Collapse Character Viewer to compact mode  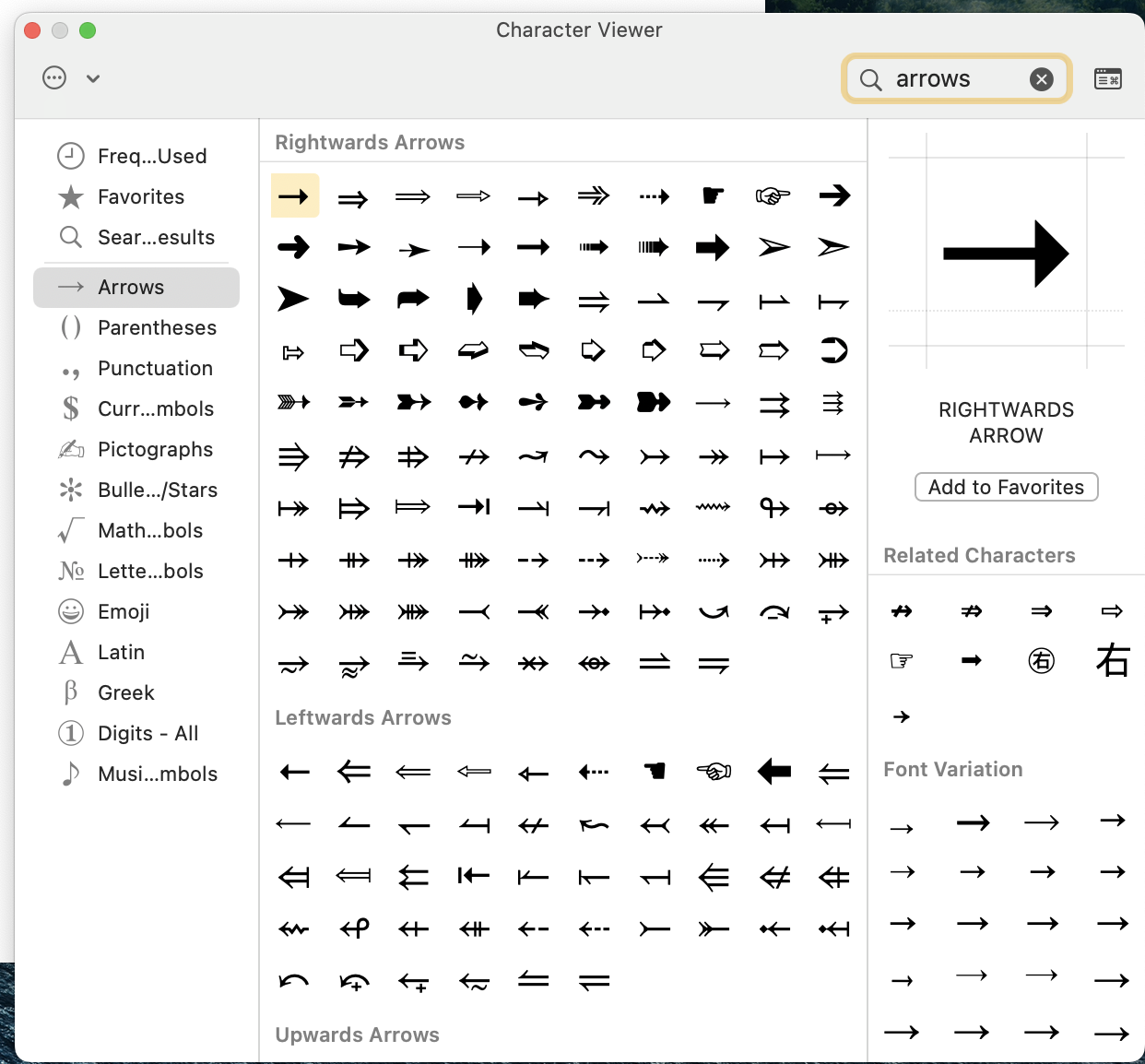click(x=1107, y=79)
